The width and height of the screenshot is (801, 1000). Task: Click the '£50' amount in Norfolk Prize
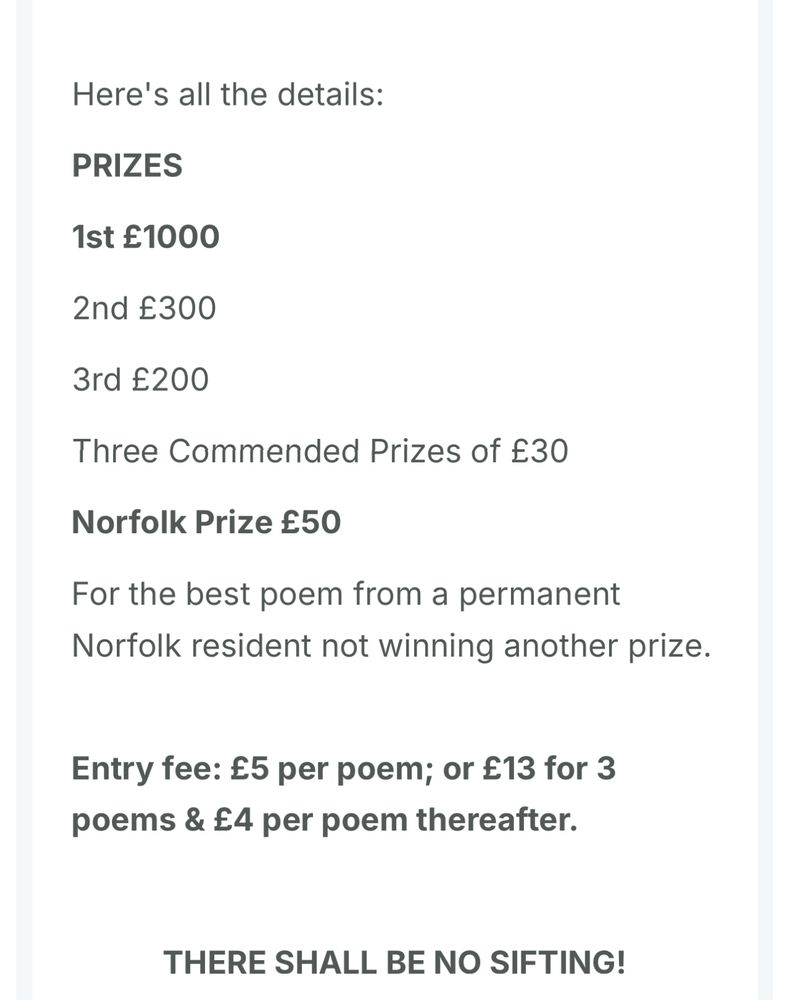311,522
